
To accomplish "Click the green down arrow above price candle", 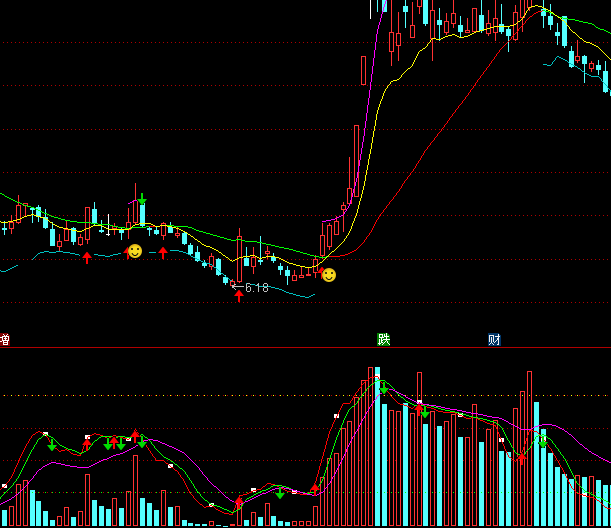I will tap(142, 200).
